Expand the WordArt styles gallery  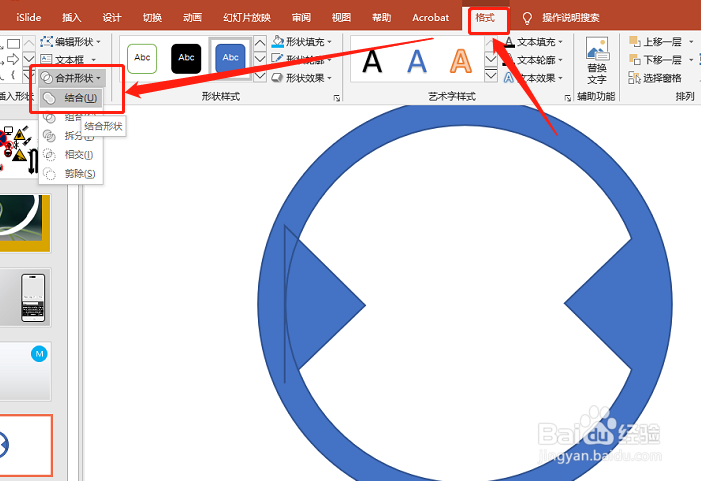click(x=490, y=76)
